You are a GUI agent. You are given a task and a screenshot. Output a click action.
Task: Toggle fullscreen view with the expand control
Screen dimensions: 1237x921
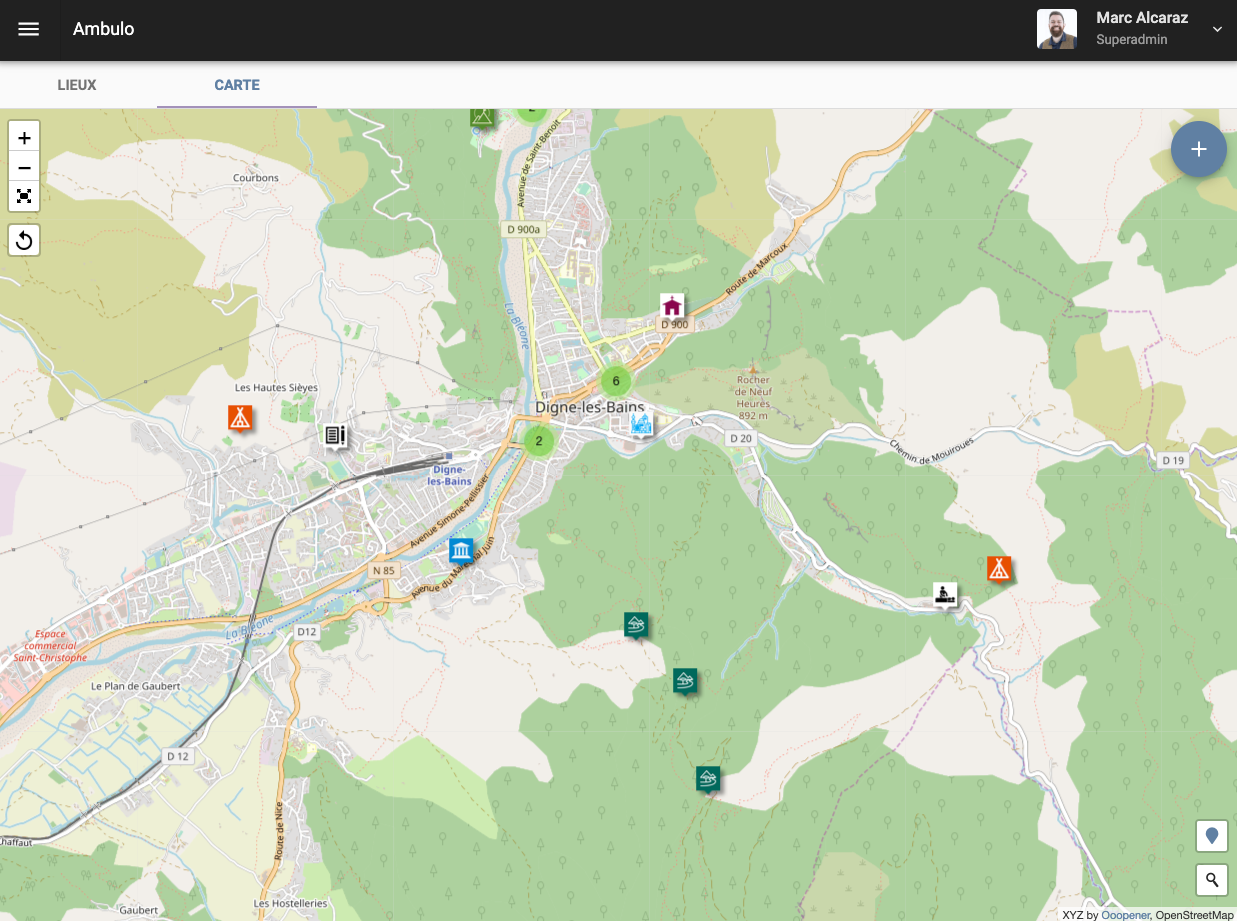coord(24,197)
